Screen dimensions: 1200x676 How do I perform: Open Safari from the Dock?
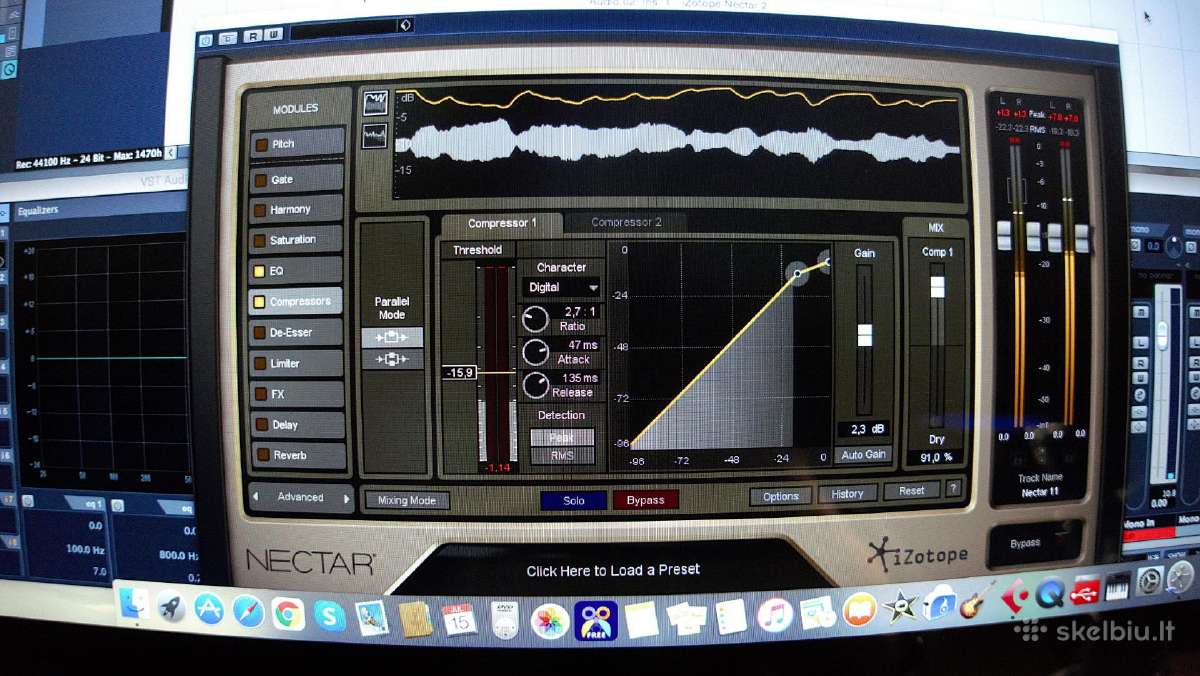coord(248,611)
